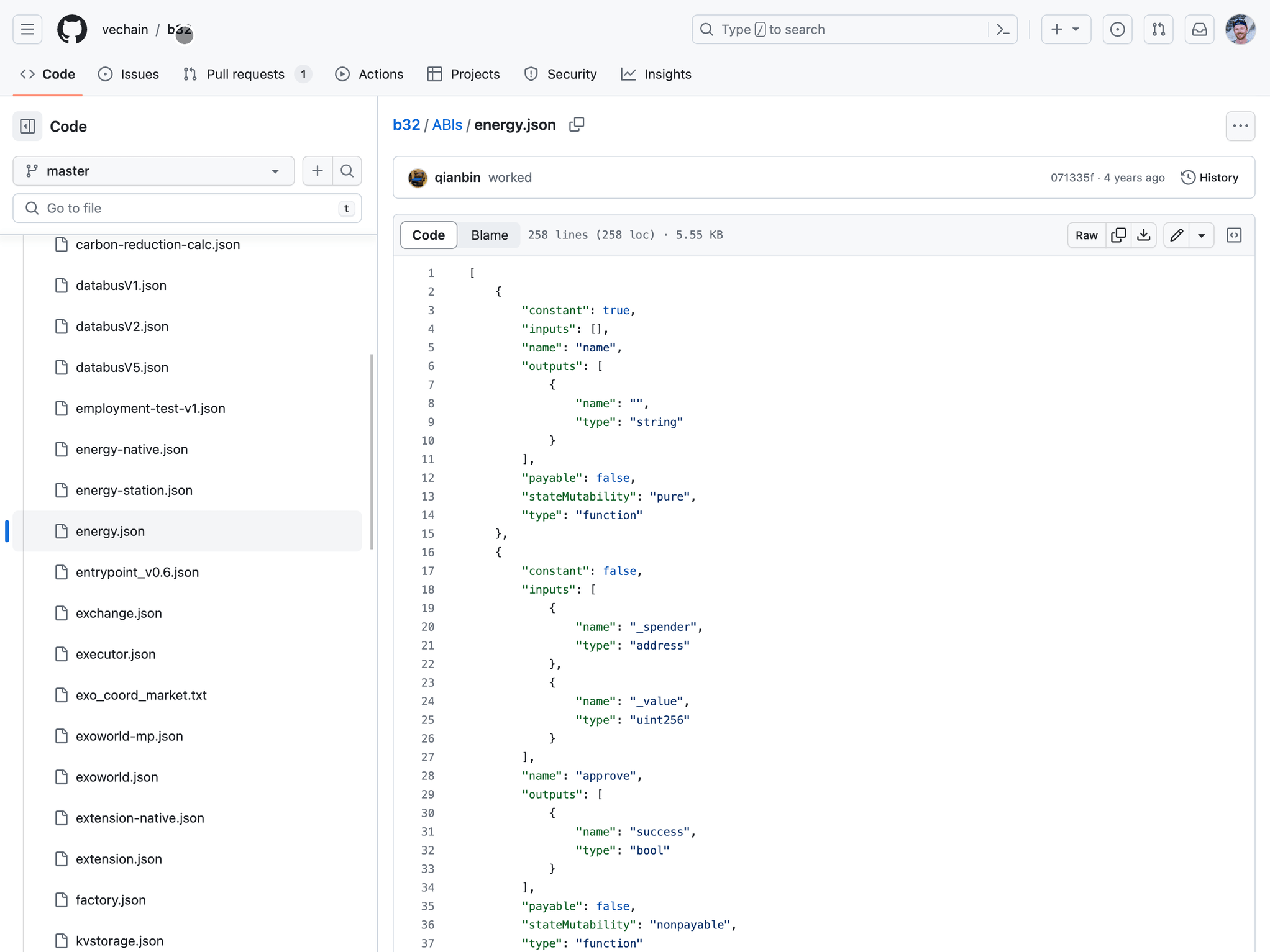This screenshot has width=1270, height=952.
Task: Open the symbols panel icon
Action: click(x=1234, y=235)
